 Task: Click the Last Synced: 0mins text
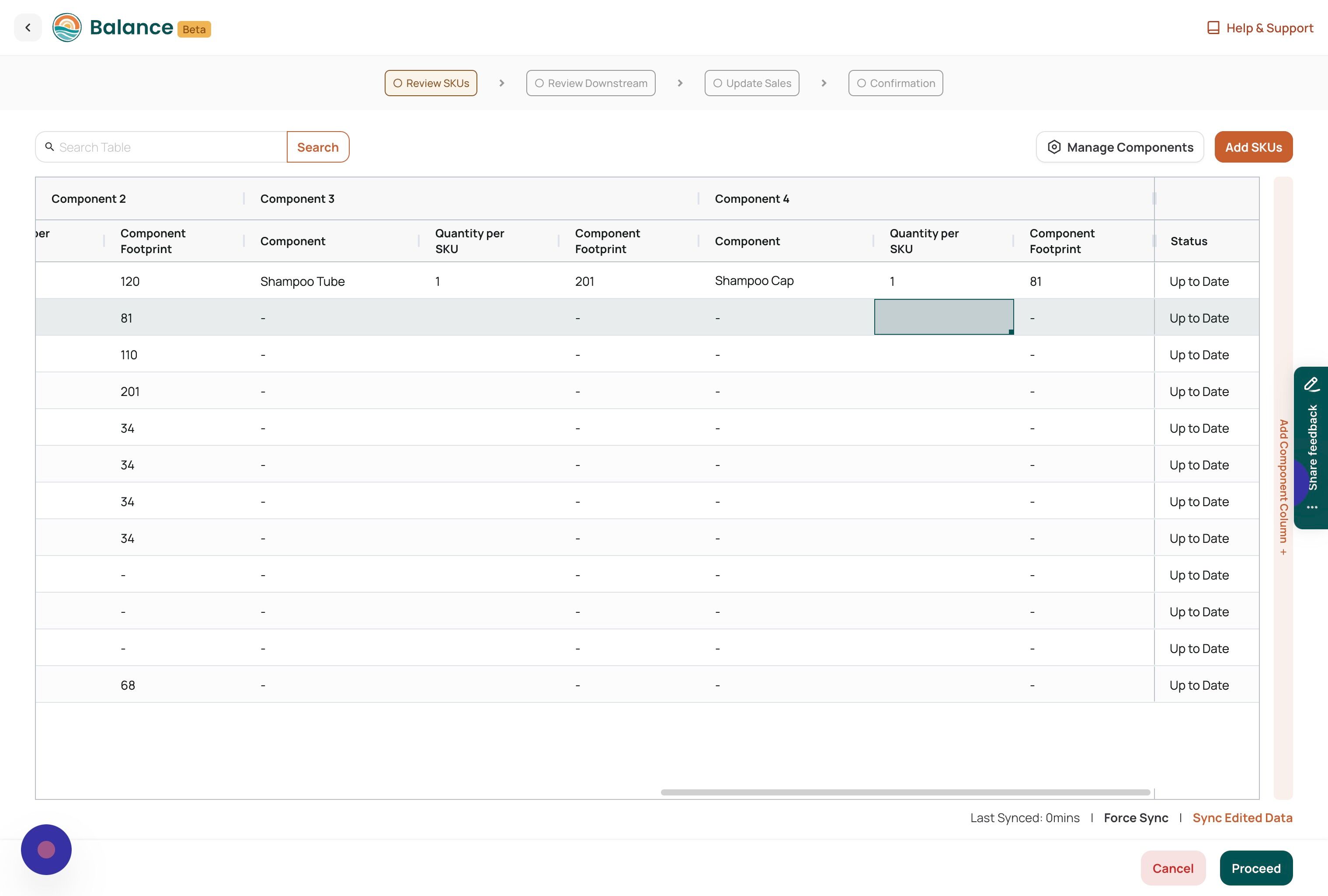point(1025,818)
